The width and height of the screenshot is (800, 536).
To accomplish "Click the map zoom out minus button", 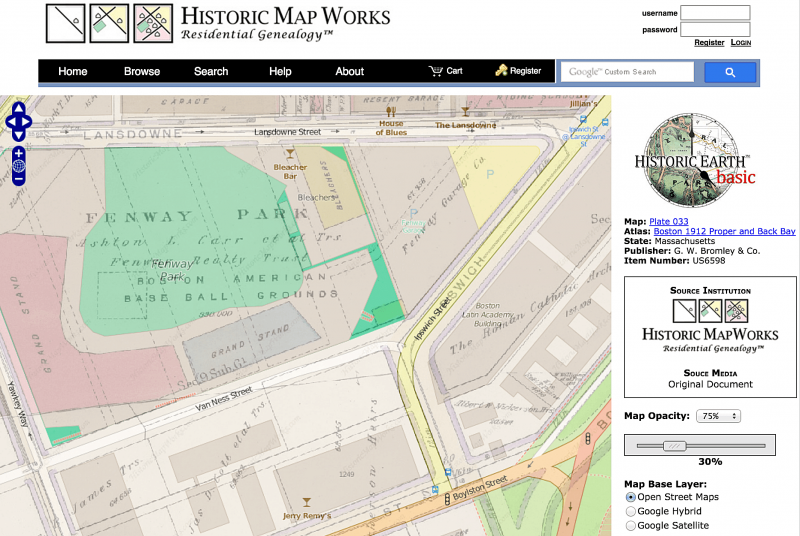I will [x=18, y=179].
